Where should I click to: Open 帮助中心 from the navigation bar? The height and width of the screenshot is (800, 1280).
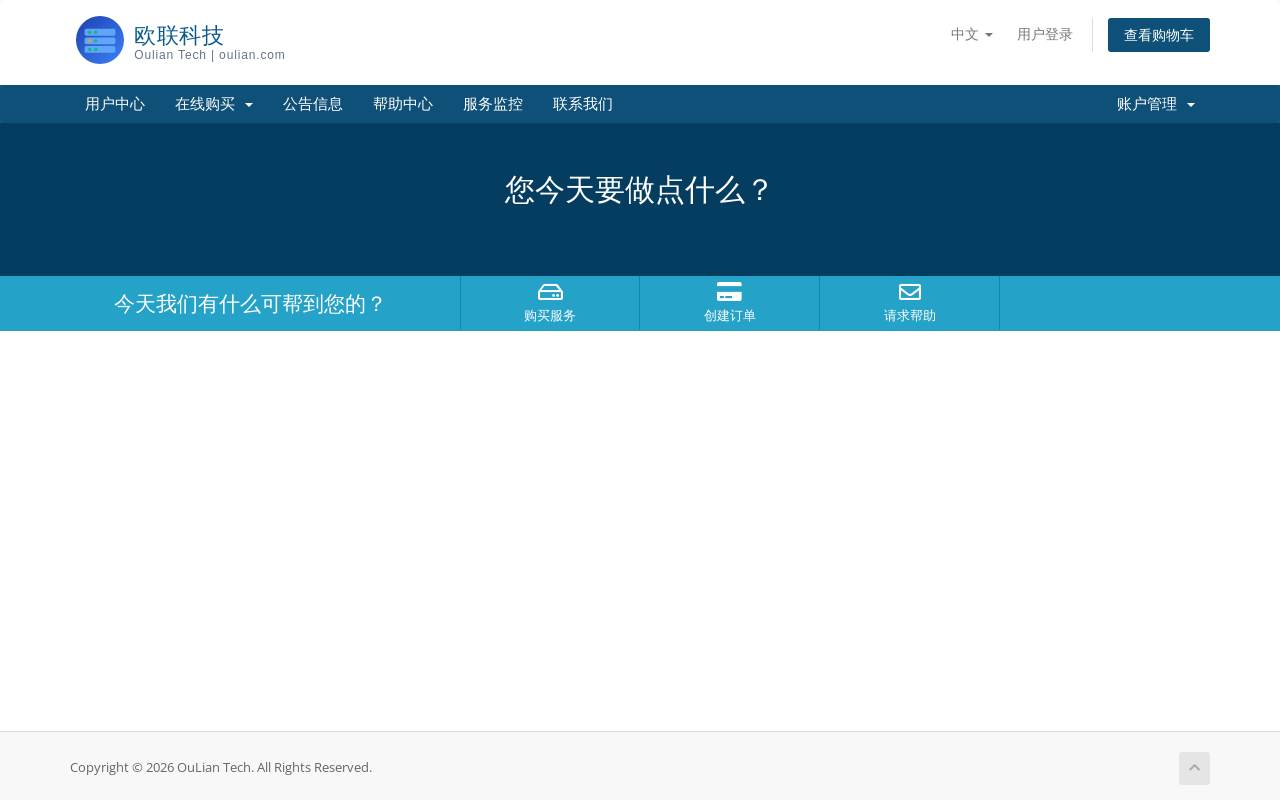(x=403, y=104)
